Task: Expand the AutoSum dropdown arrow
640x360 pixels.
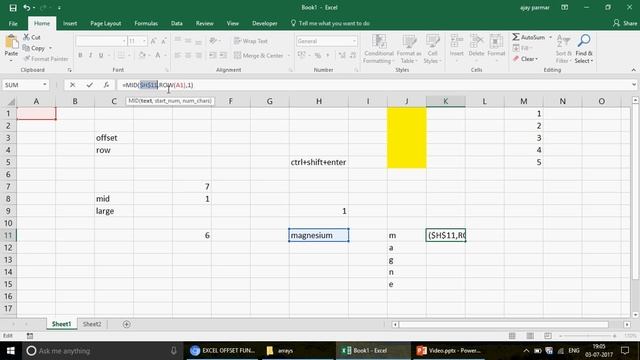Action: point(550,37)
